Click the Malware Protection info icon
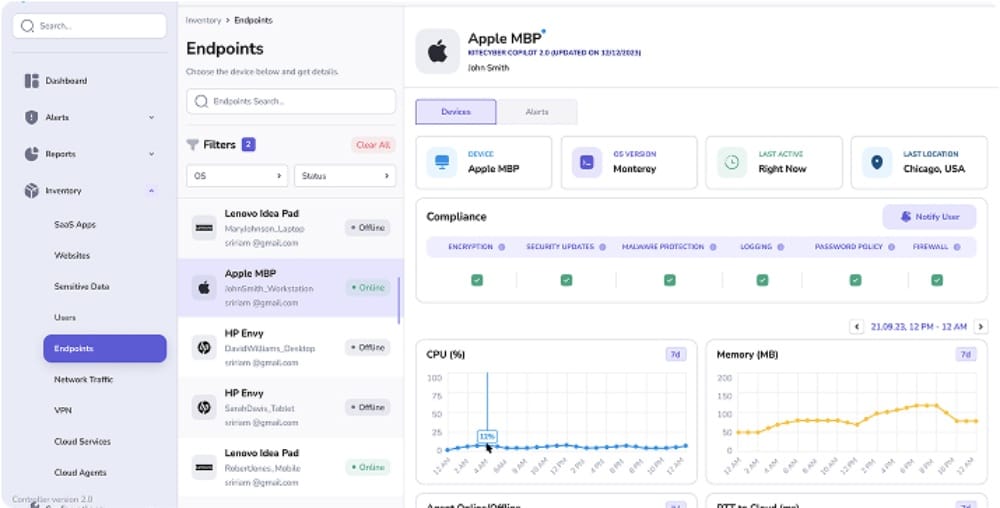Viewport: 1000px width, 508px height. point(713,247)
